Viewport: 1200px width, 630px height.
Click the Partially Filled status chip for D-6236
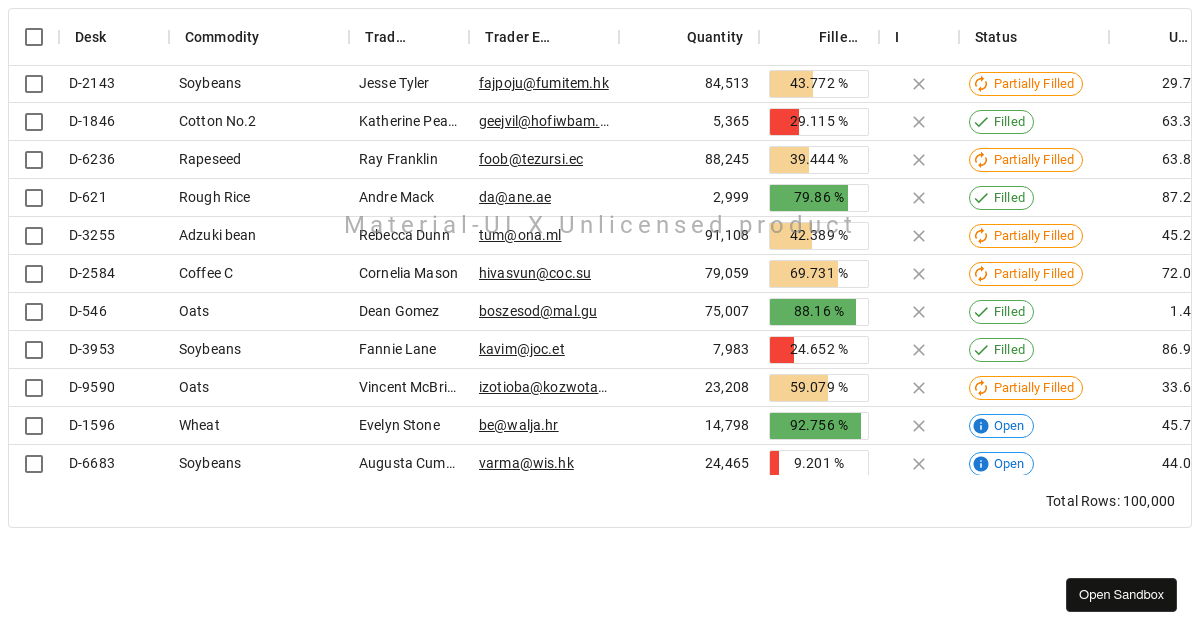coord(1025,160)
